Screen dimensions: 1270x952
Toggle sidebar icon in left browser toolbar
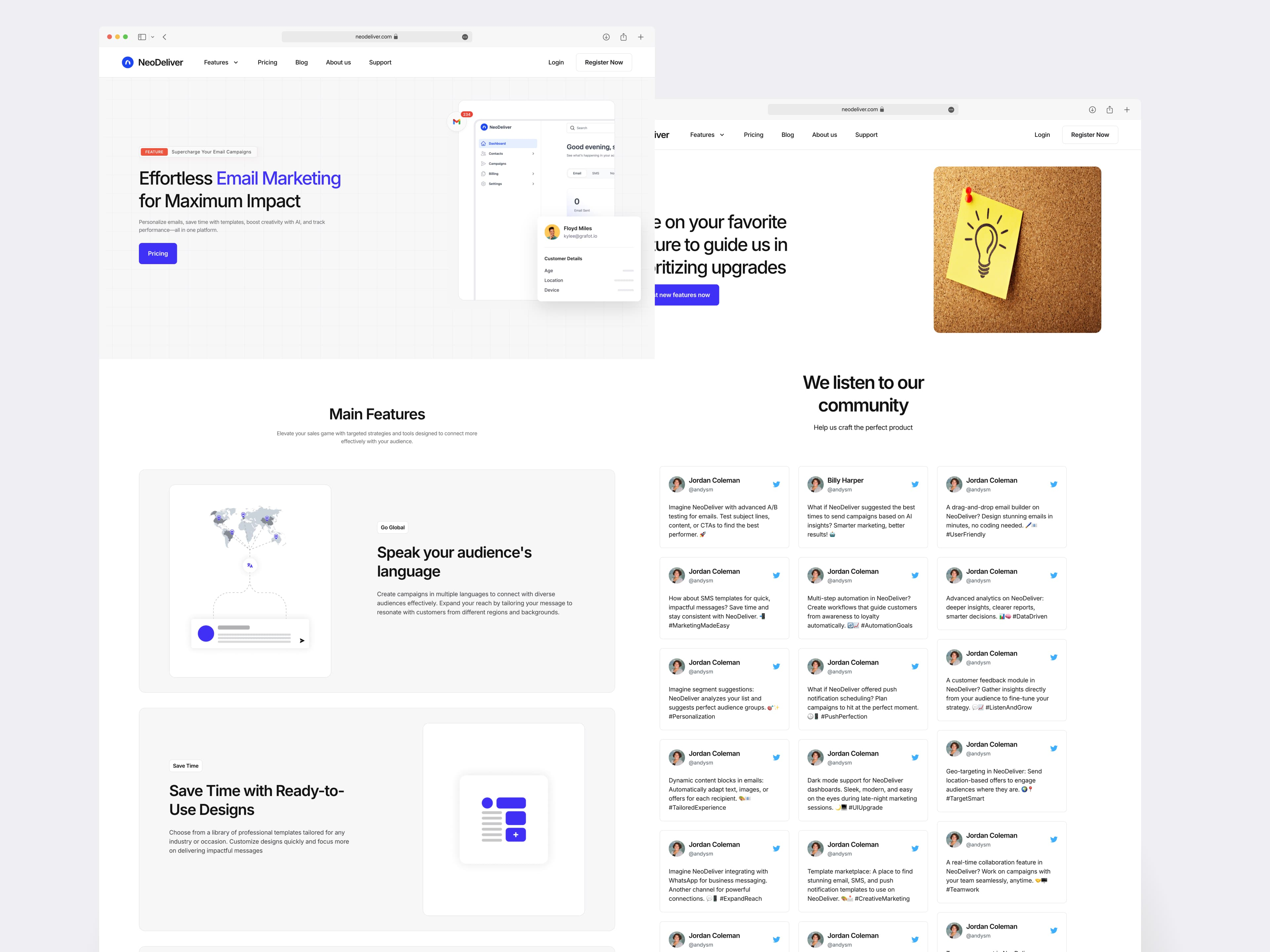(142, 37)
